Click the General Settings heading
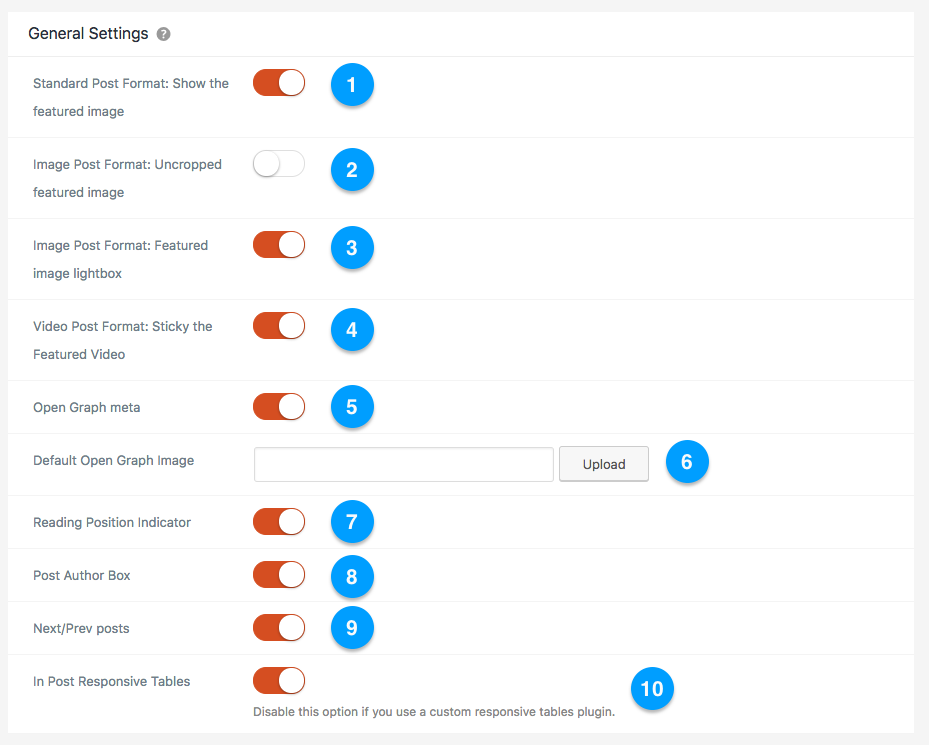This screenshot has width=929, height=745. pos(88,34)
